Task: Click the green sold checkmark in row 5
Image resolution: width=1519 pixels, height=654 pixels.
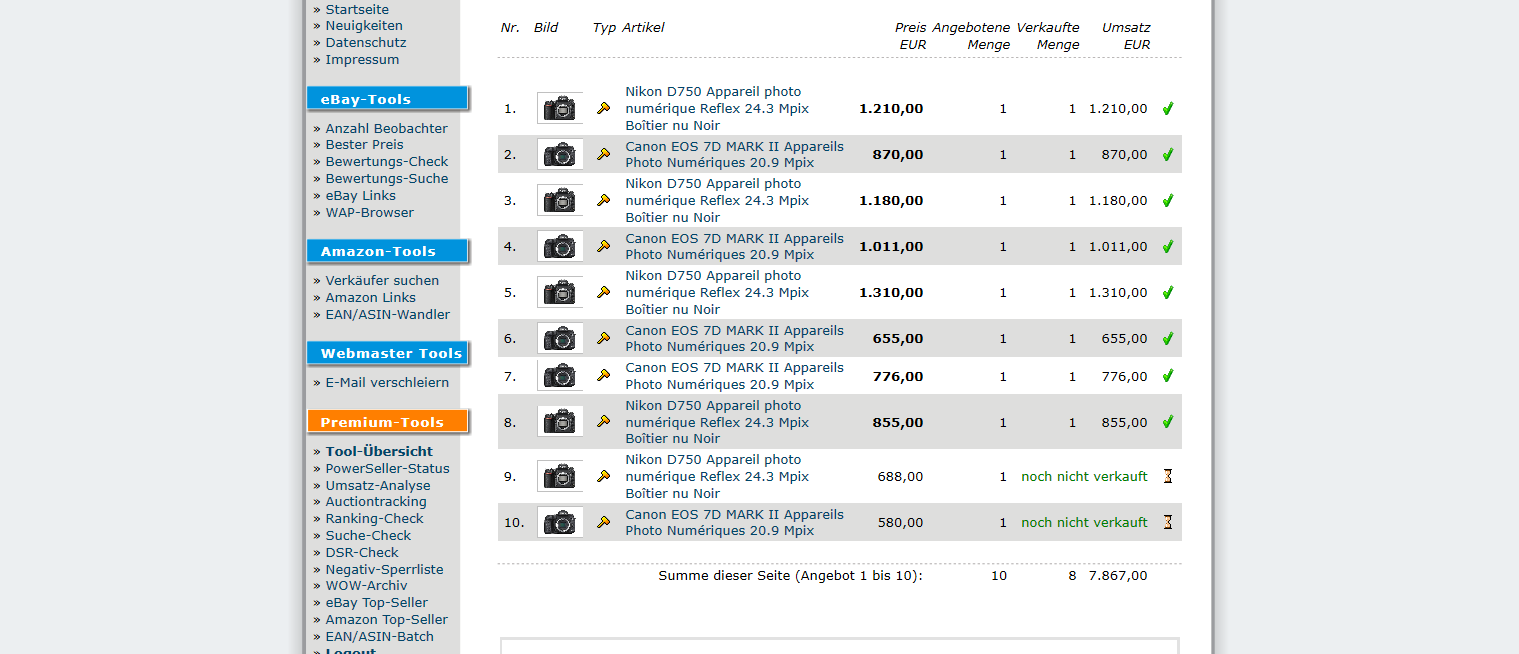Action: point(1167,292)
